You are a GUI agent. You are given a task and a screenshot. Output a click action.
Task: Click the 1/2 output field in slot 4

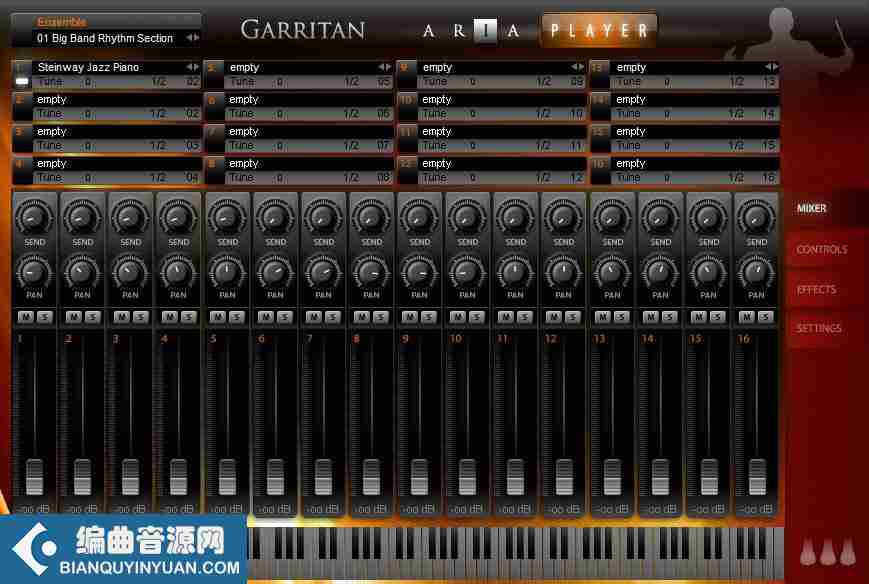[159, 178]
